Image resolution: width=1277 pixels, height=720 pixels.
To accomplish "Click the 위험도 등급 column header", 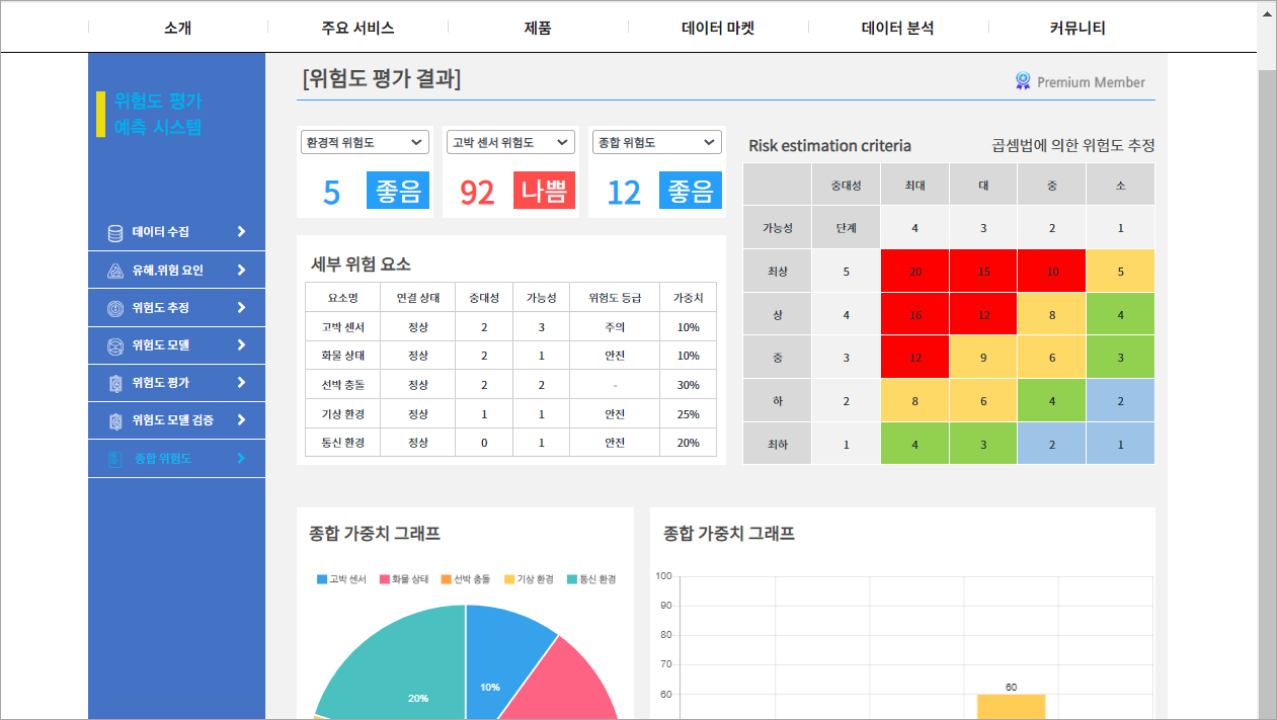I will (615, 297).
